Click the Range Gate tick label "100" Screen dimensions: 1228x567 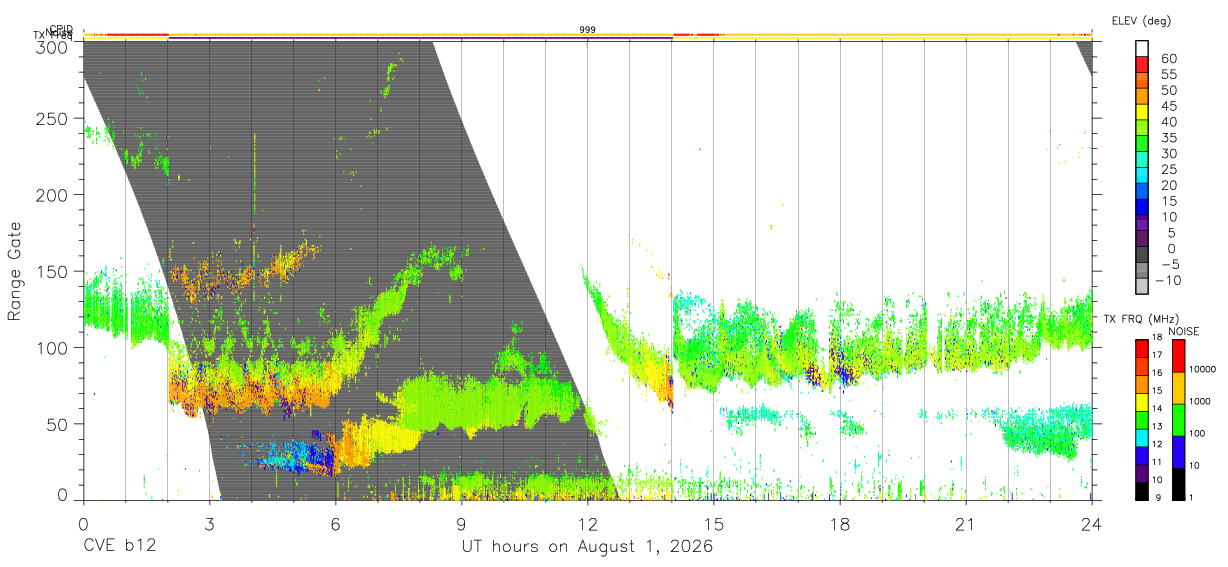click(52, 348)
